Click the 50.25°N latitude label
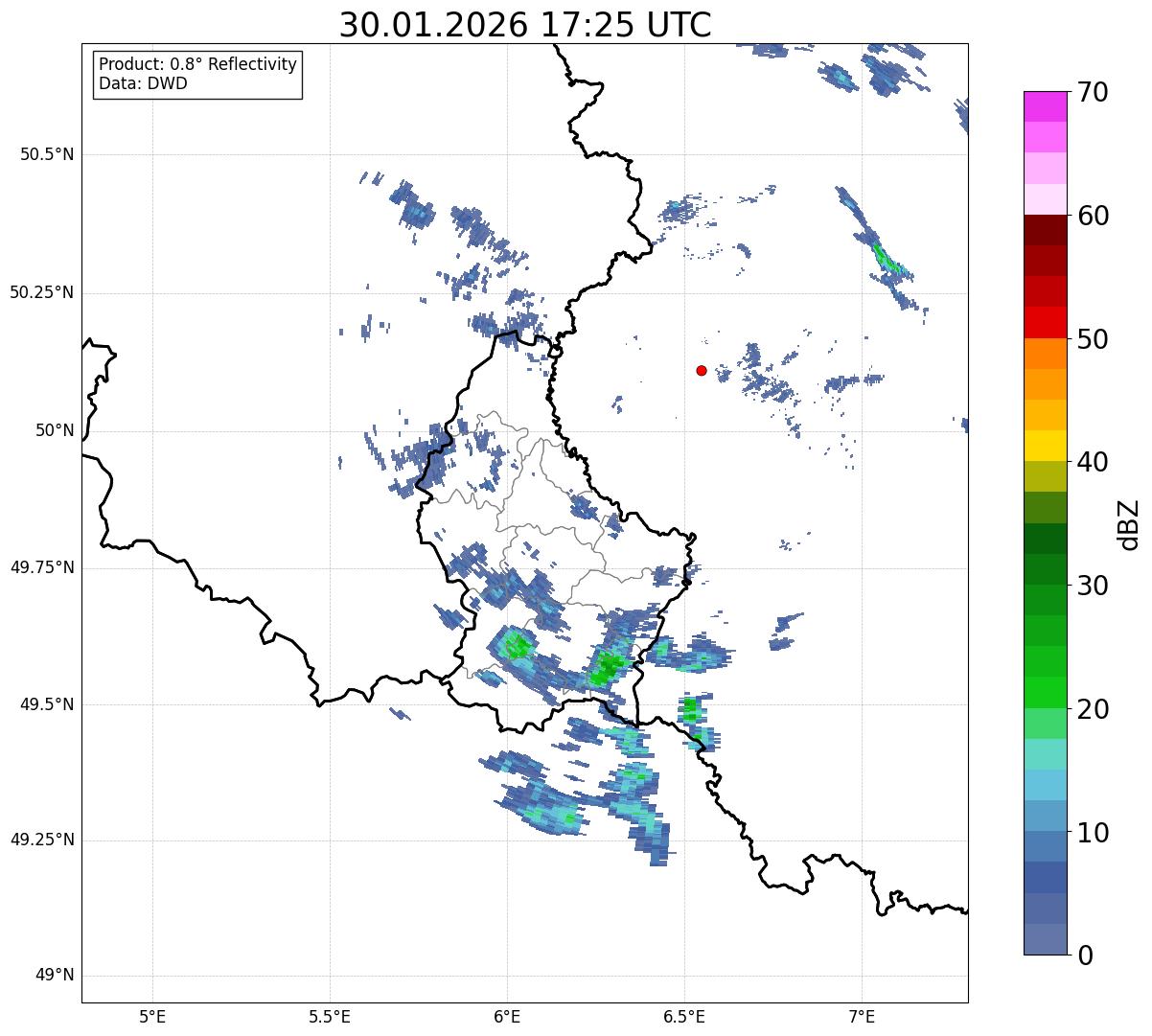The width and height of the screenshot is (1152, 1036). click(42, 292)
